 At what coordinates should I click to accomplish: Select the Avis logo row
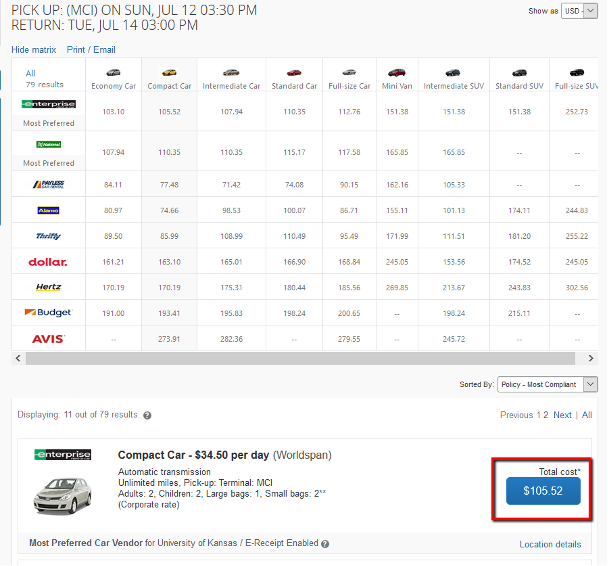(48, 339)
